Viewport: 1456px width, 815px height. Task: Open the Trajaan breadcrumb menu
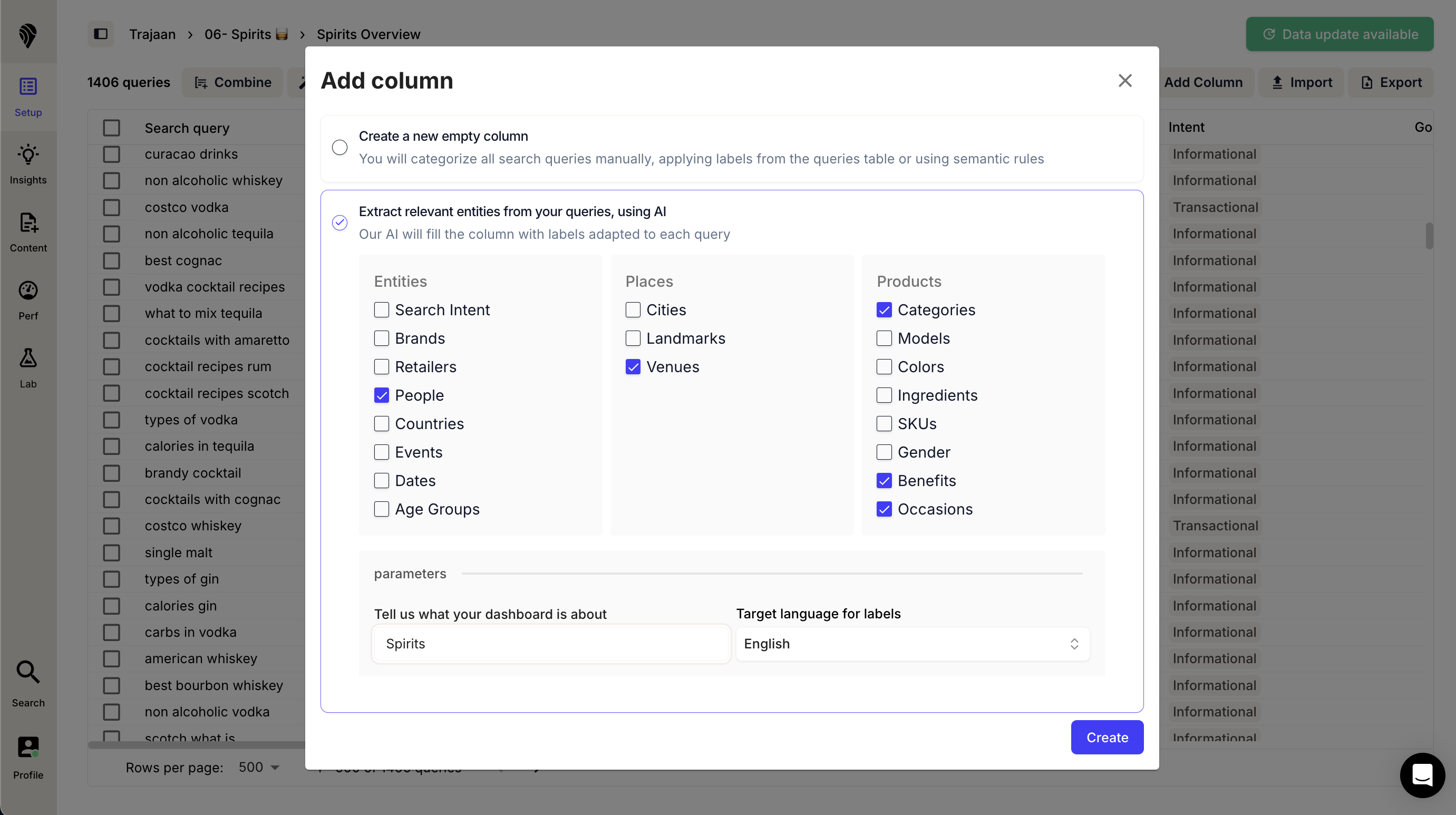tap(152, 34)
